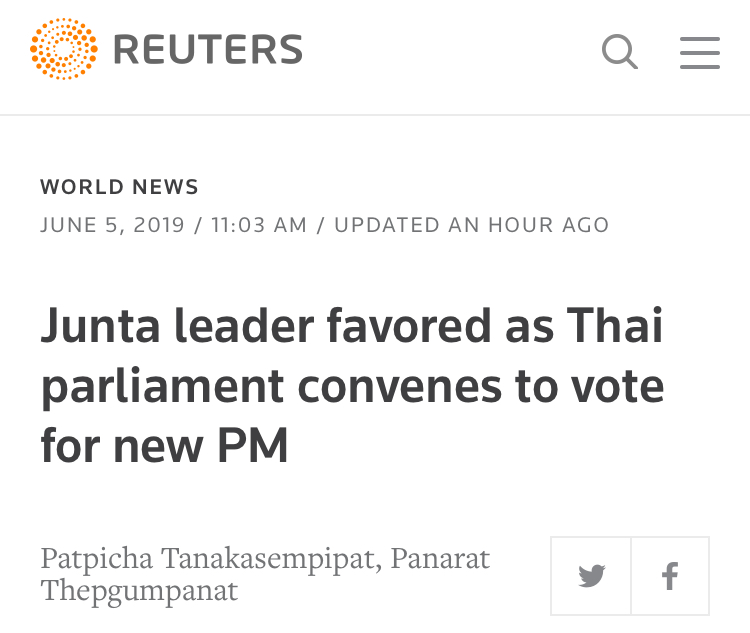This screenshot has height=633, width=750.
Task: Click headline line 'for new PM'
Action: click(x=164, y=445)
